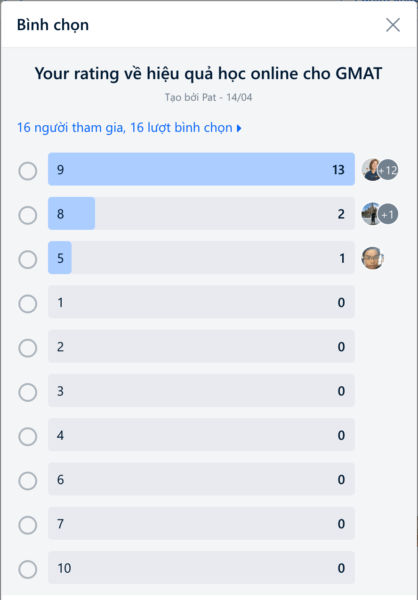This screenshot has width=418, height=600.
Task: Select rating 10 radio button
Action: pos(28,569)
